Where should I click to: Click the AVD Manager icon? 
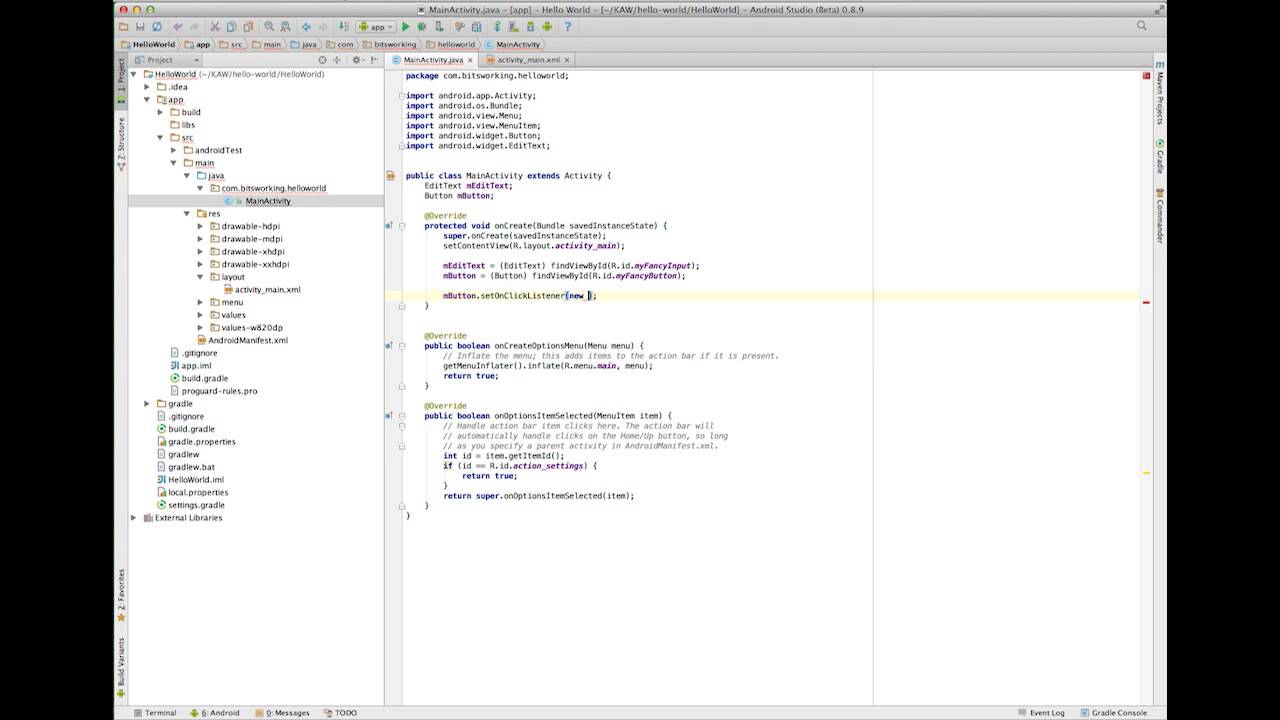[513, 27]
